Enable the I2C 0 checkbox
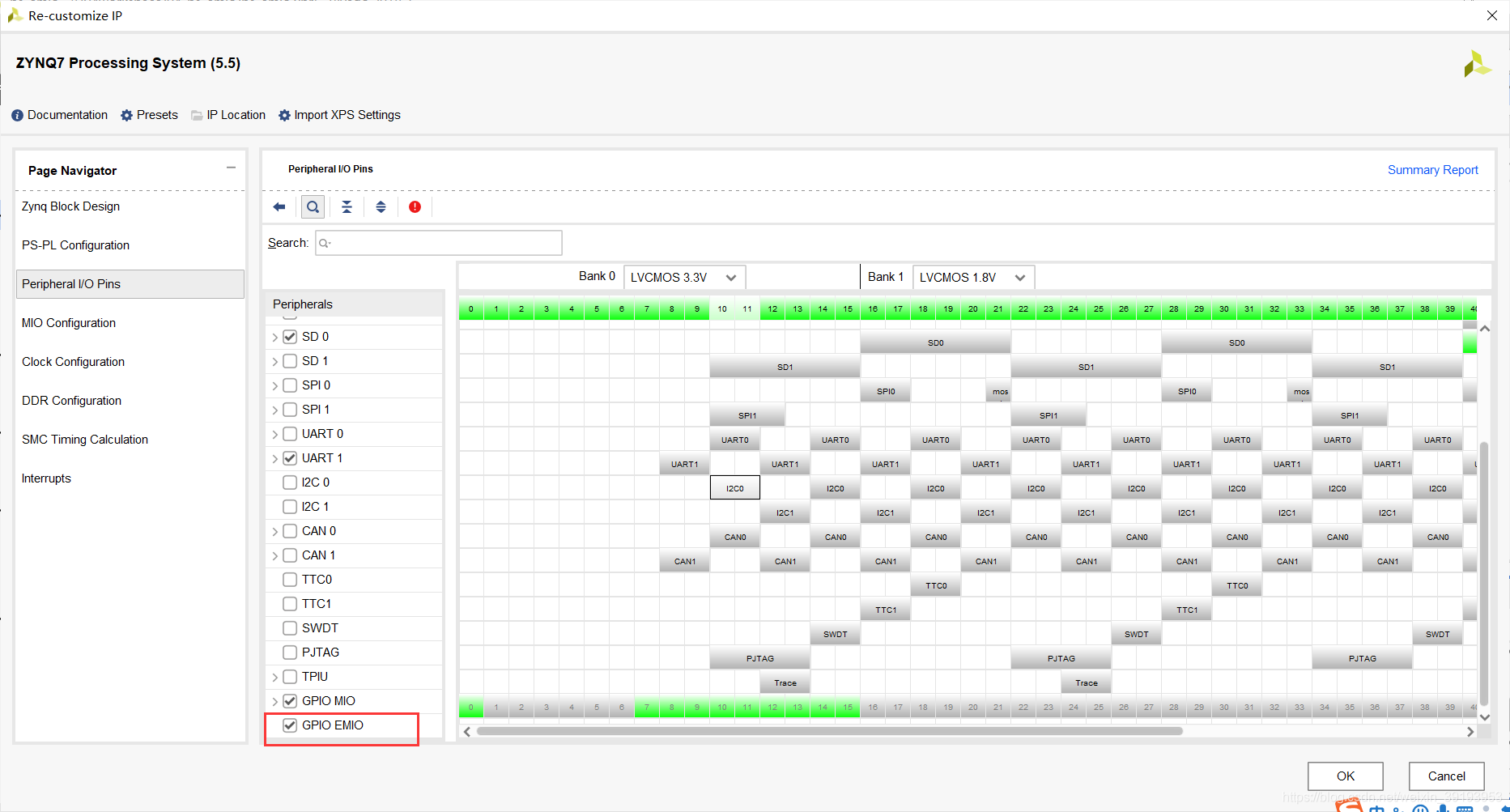This screenshot has height=812, width=1510. [x=290, y=483]
